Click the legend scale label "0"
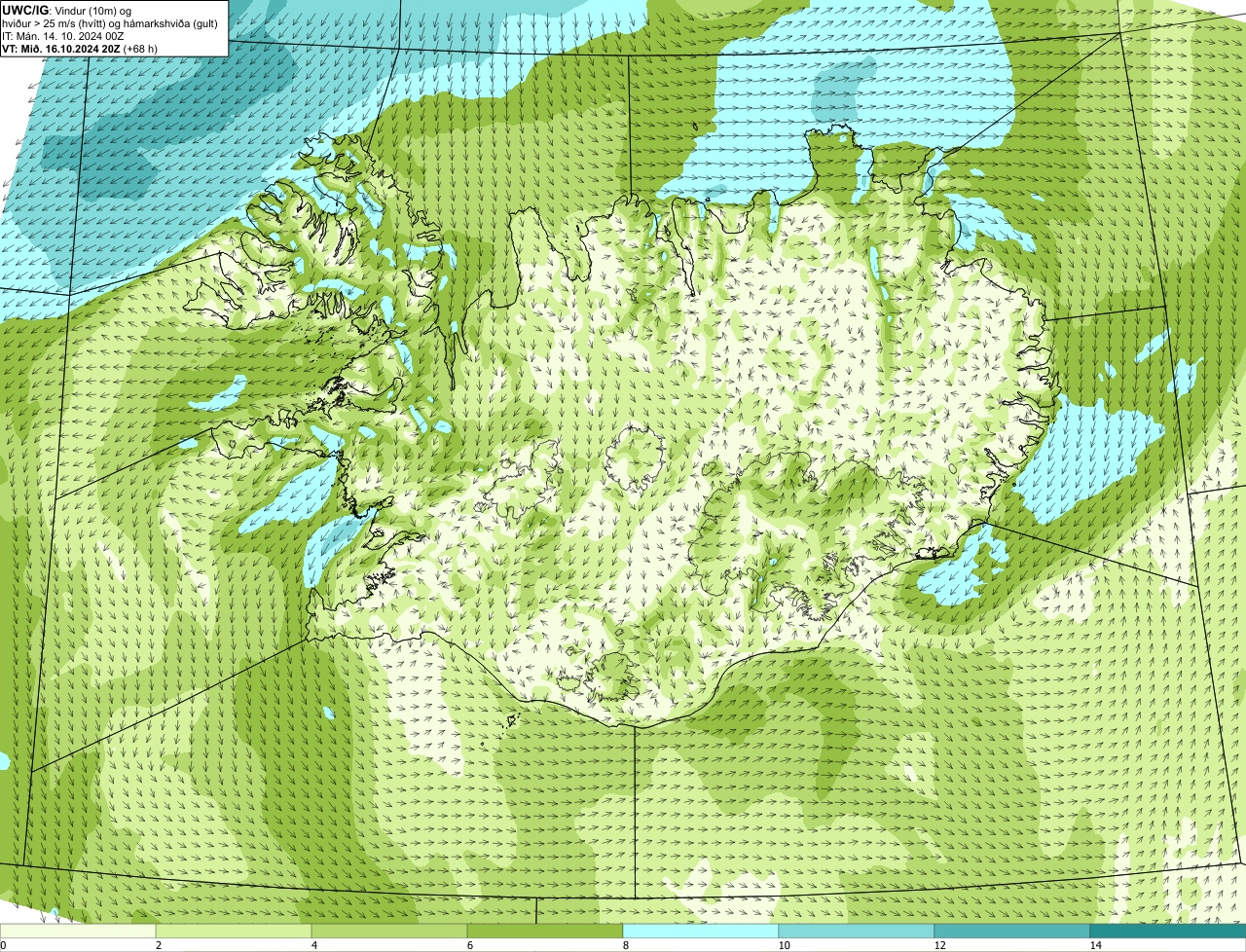 (4, 945)
